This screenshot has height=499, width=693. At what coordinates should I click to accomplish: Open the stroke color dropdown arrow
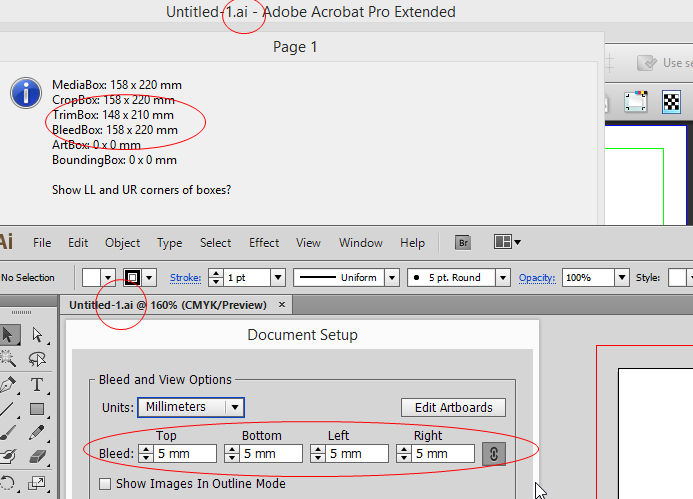click(149, 278)
